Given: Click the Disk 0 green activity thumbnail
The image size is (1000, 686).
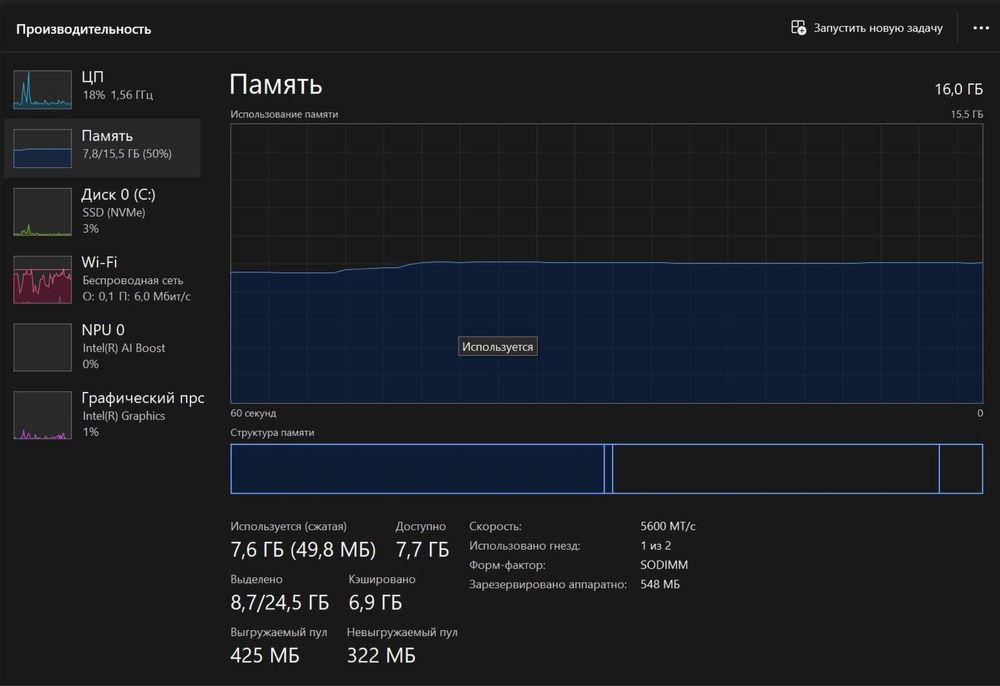Looking at the screenshot, I should click(43, 212).
